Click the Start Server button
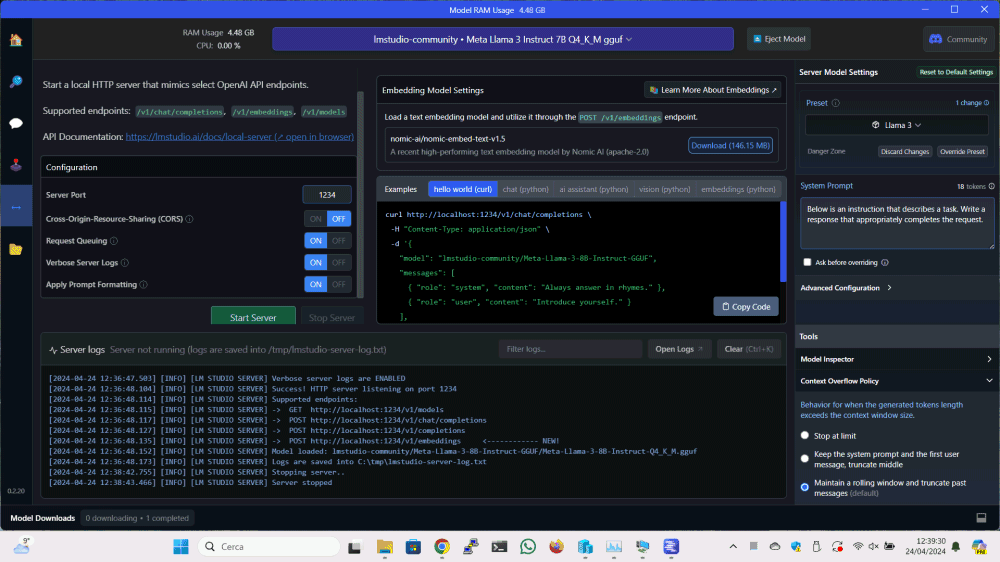Viewport: 1000px width, 562px height. 253,317
